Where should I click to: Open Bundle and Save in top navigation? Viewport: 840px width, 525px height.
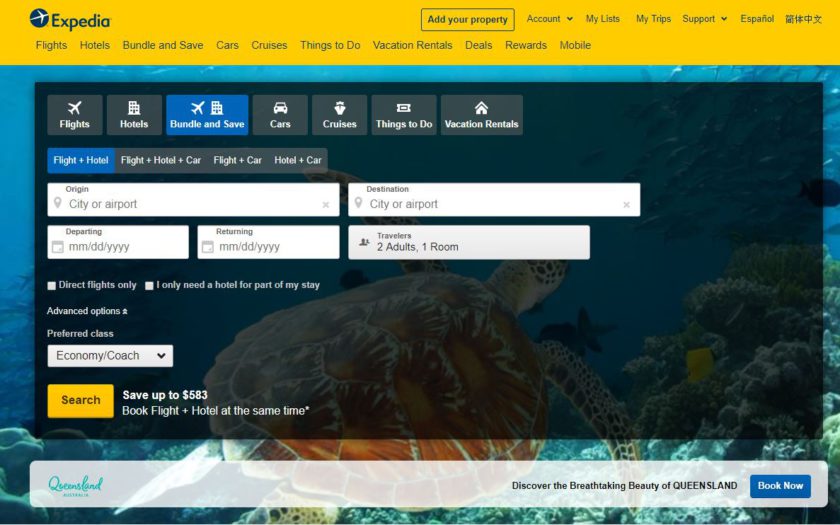163,45
